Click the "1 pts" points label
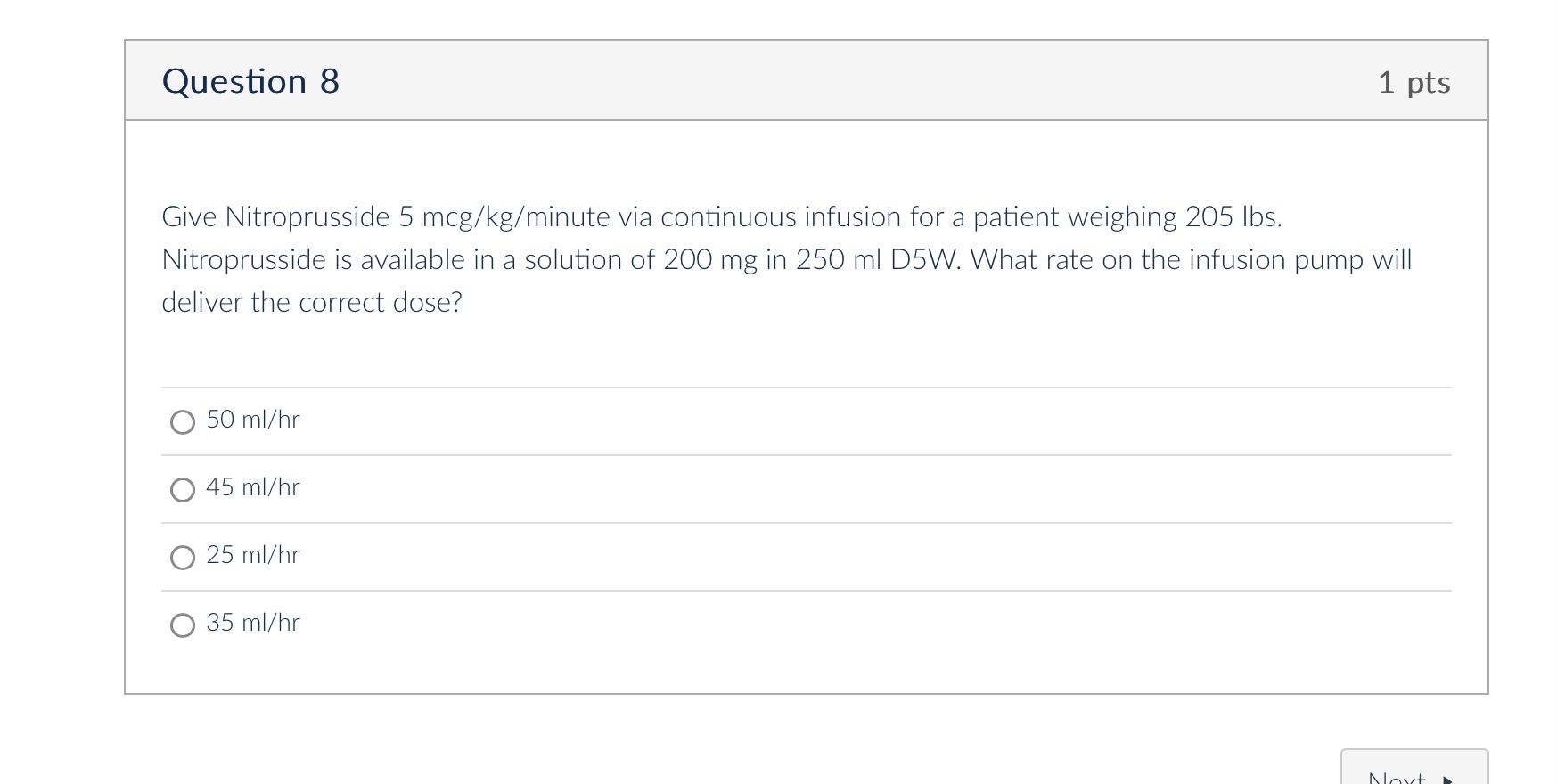 [1414, 83]
